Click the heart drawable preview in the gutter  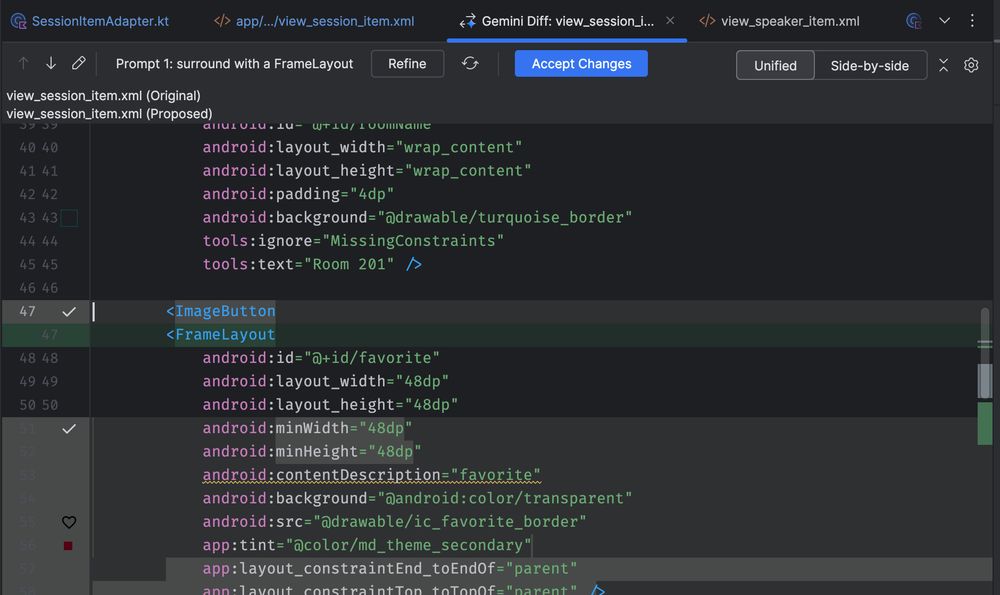point(69,522)
